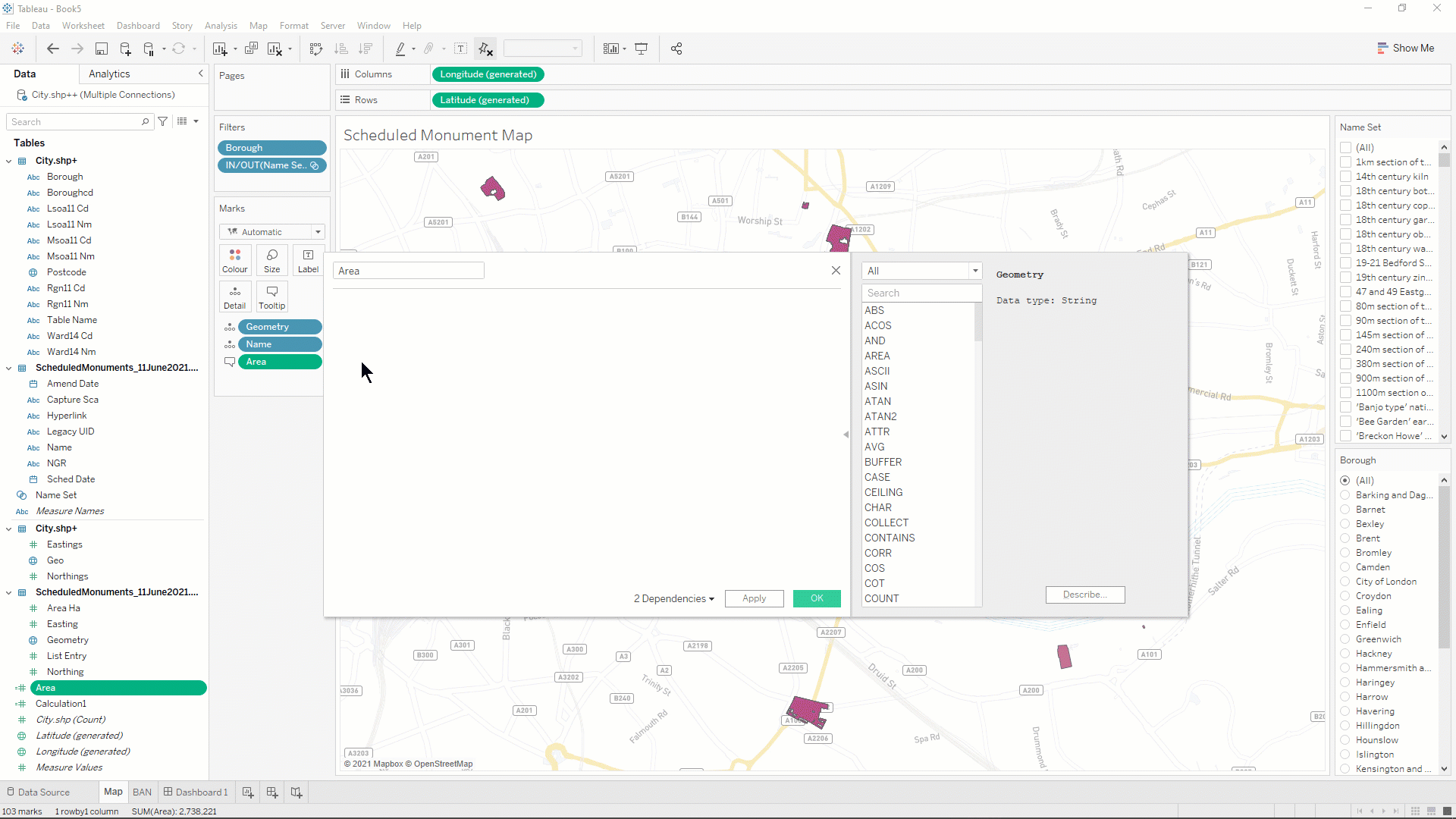Open the Analysis menu
1456x819 pixels.
pos(221,26)
